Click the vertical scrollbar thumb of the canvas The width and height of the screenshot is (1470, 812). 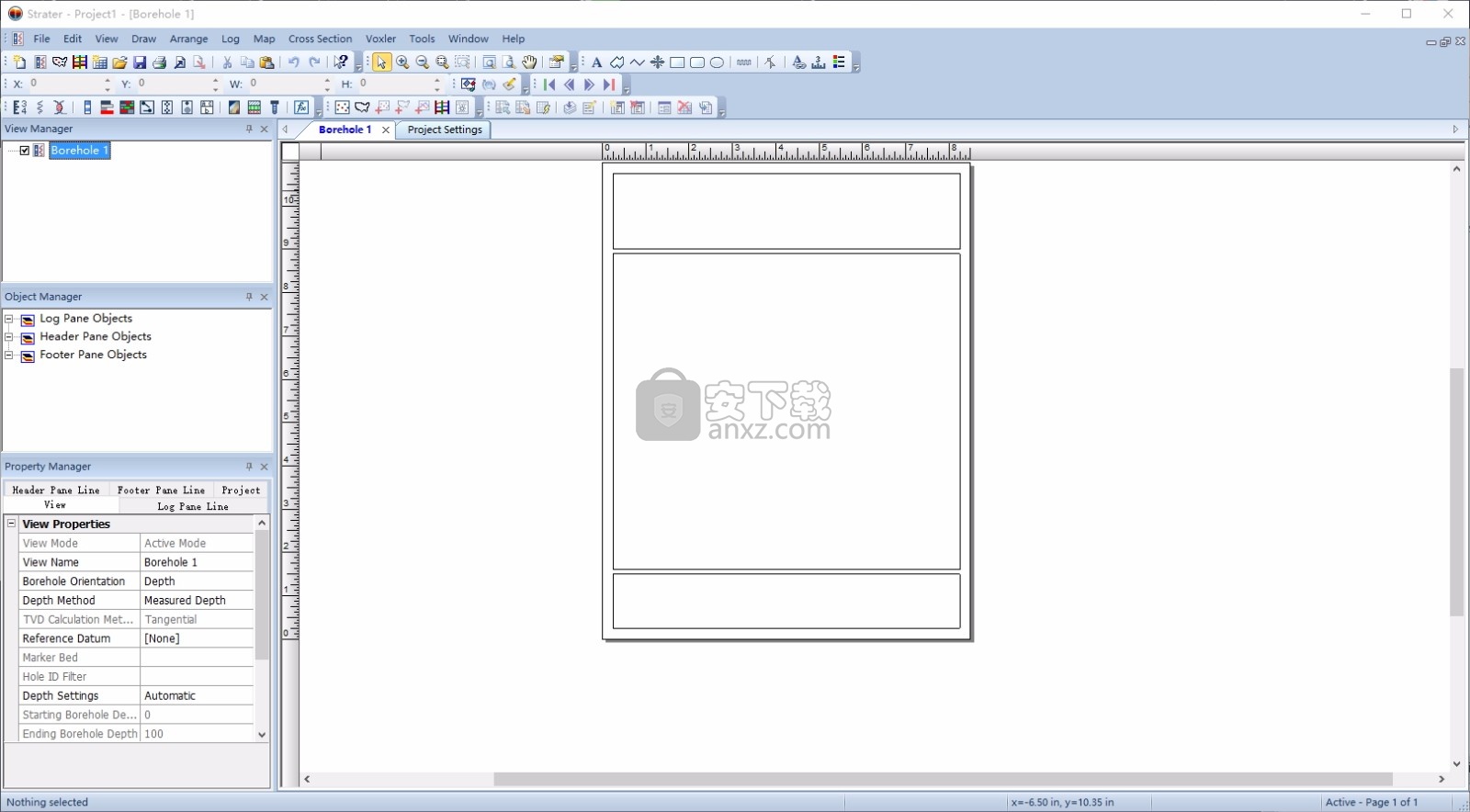click(x=1456, y=491)
